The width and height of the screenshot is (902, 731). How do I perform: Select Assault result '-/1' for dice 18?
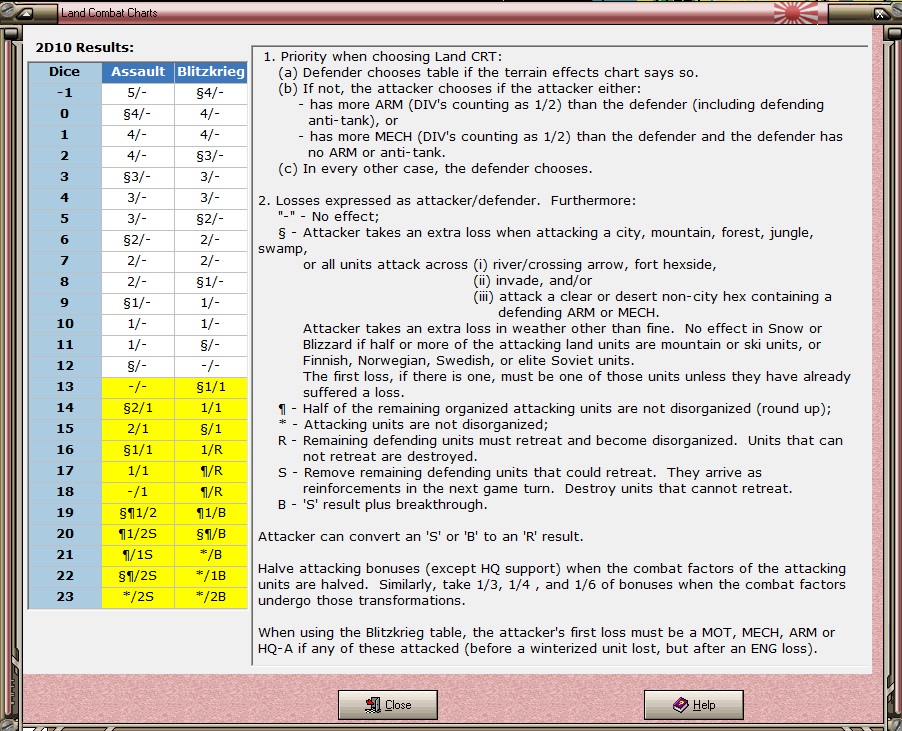(x=138, y=492)
